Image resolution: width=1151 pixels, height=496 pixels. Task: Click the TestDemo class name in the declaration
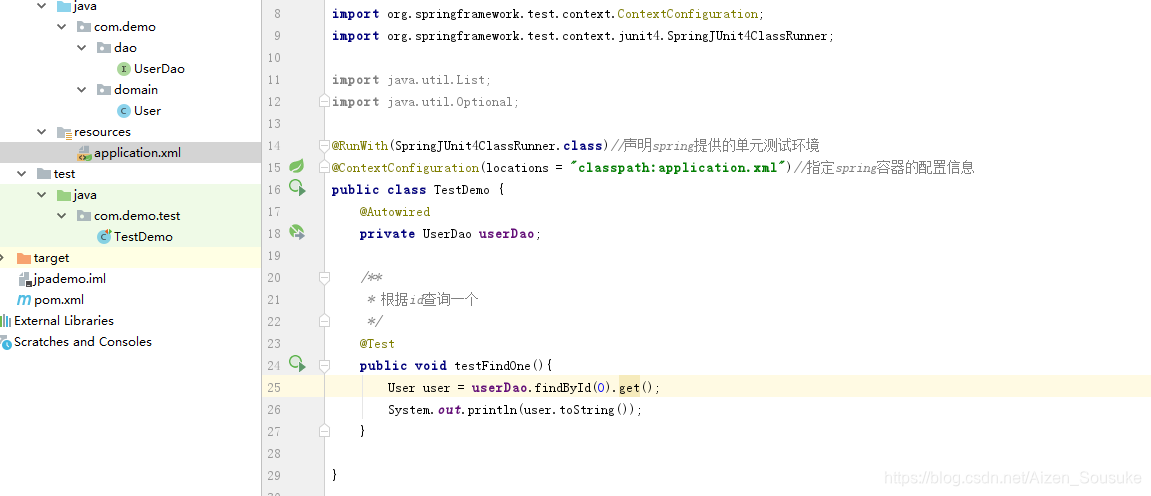tap(462, 189)
